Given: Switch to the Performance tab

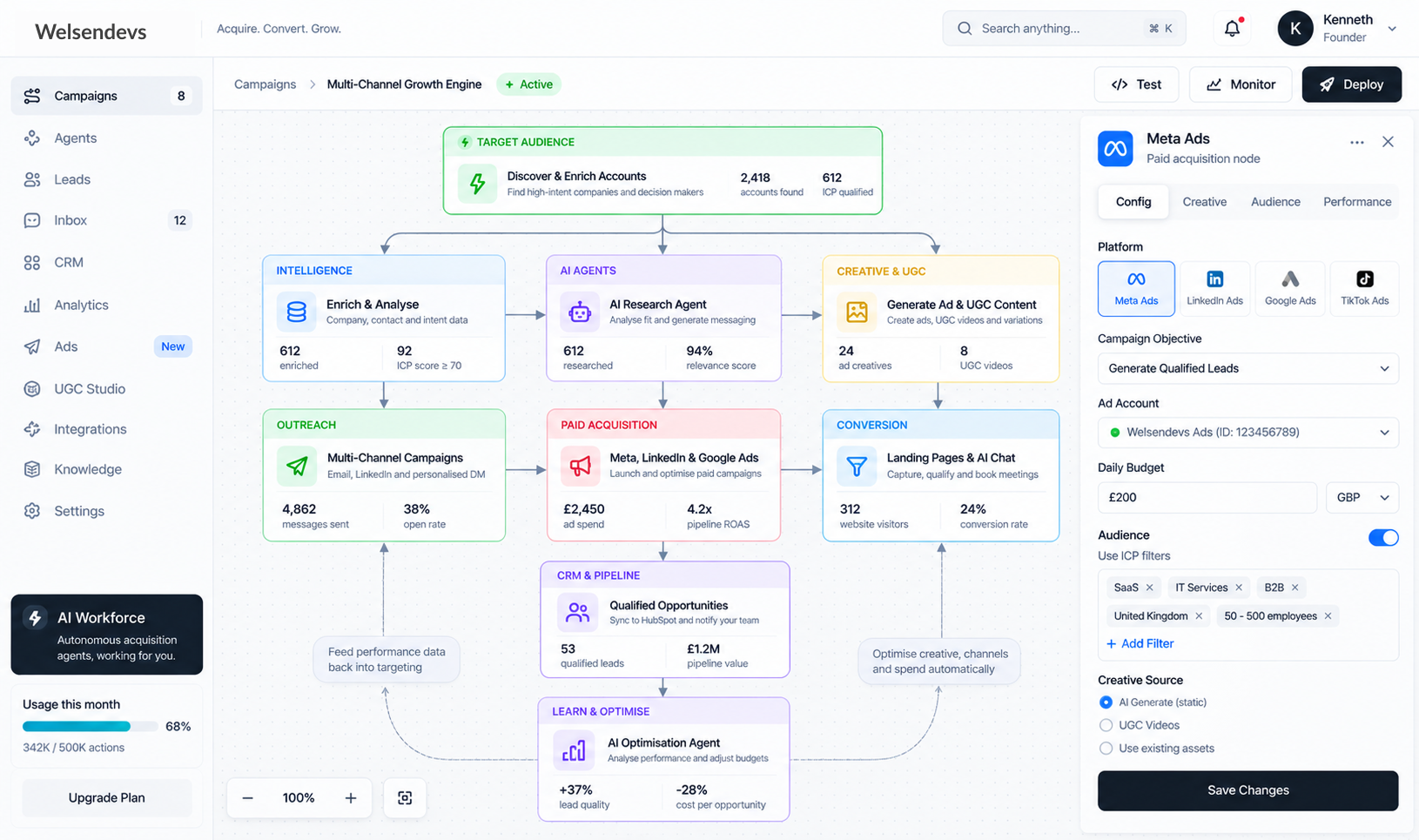Looking at the screenshot, I should (x=1357, y=202).
